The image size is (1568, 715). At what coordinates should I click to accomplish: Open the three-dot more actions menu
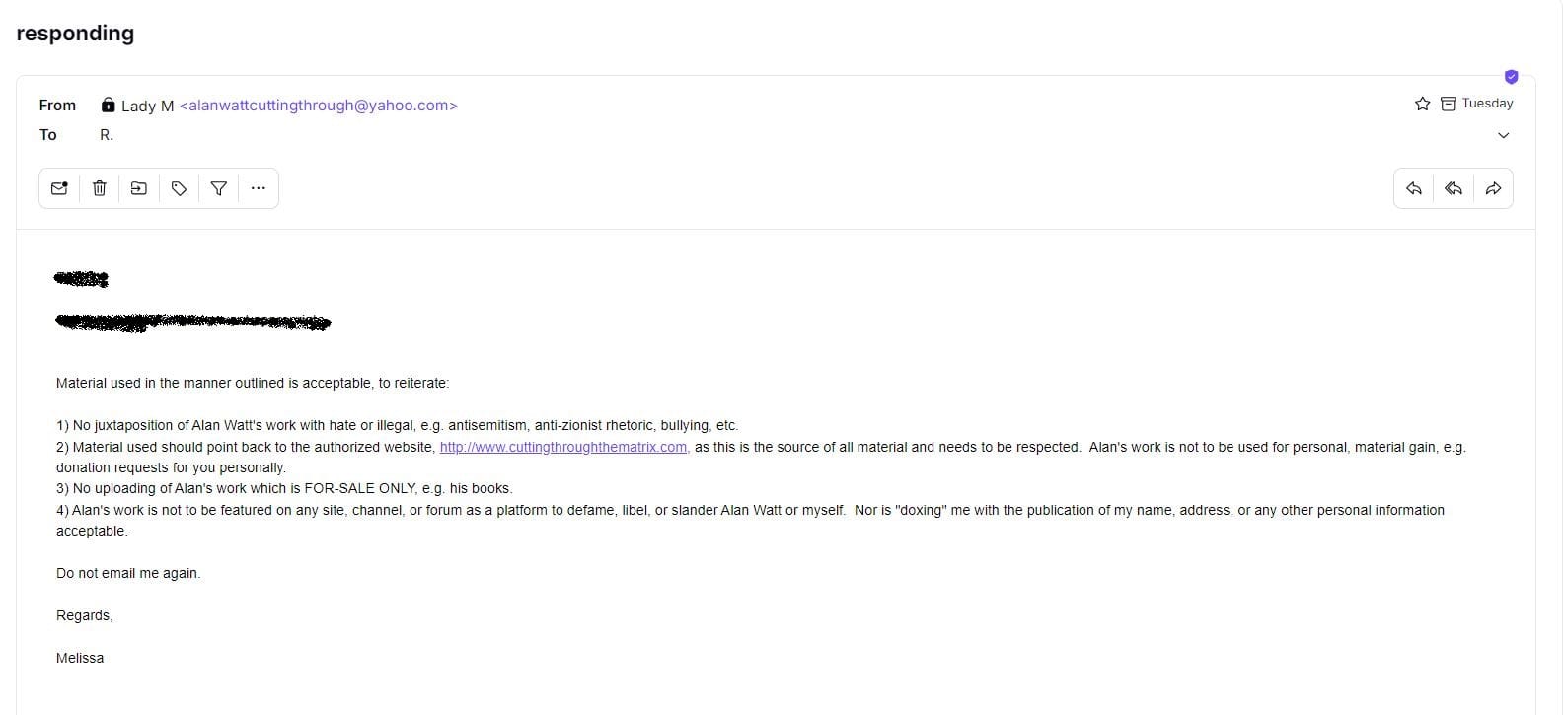259,188
